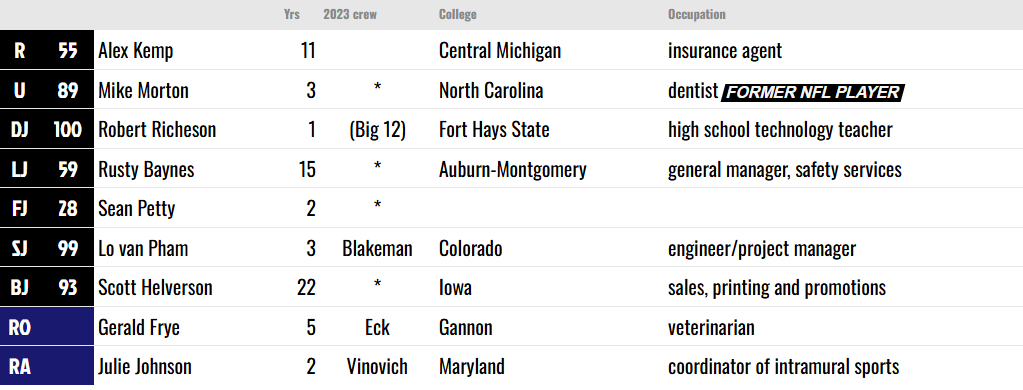Image resolution: width=1023 pixels, height=390 pixels.
Task: Click the FORMER NFL PLAYER badge
Action: coord(812,93)
